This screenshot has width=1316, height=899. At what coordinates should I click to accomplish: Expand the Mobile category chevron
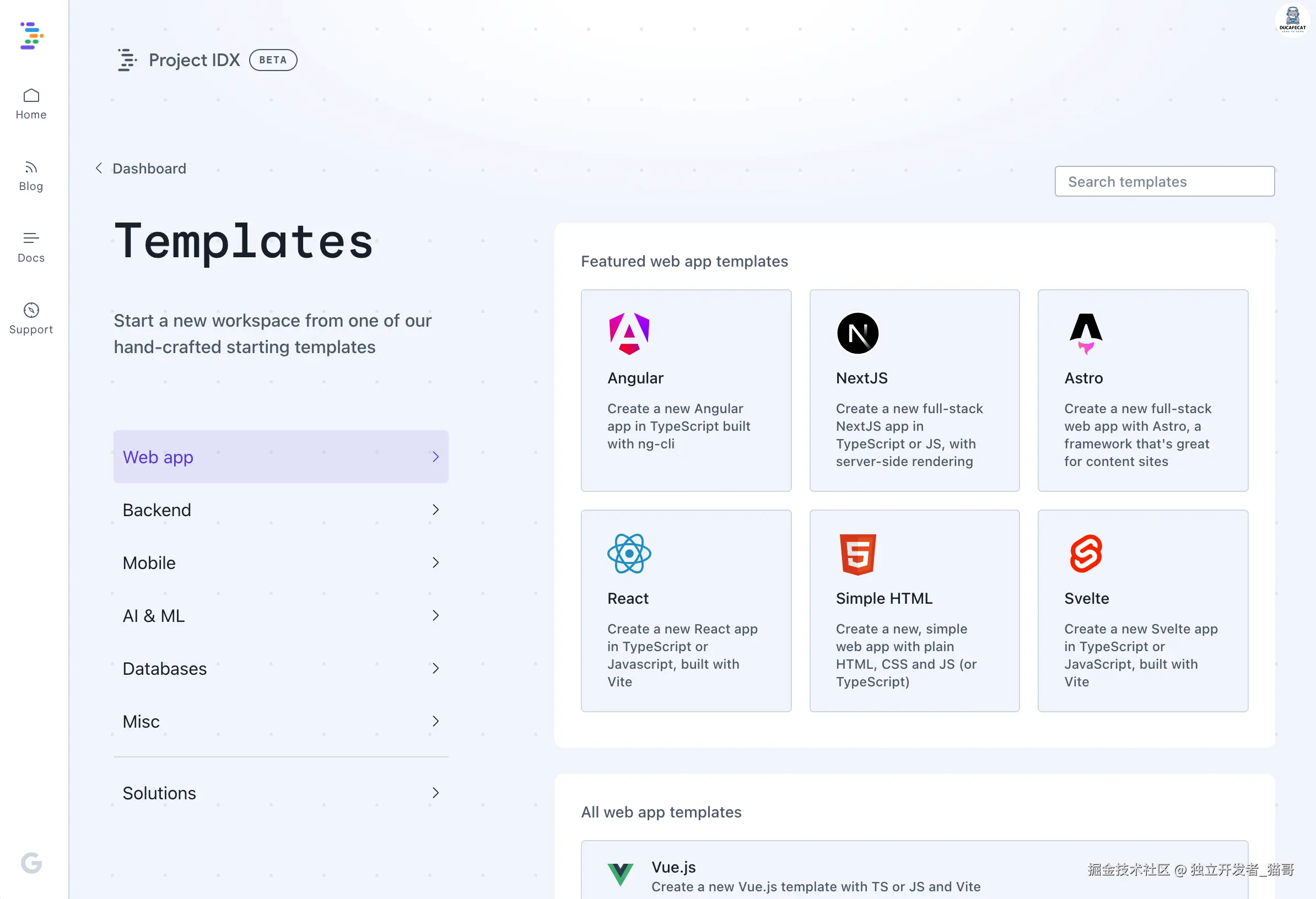click(x=435, y=563)
